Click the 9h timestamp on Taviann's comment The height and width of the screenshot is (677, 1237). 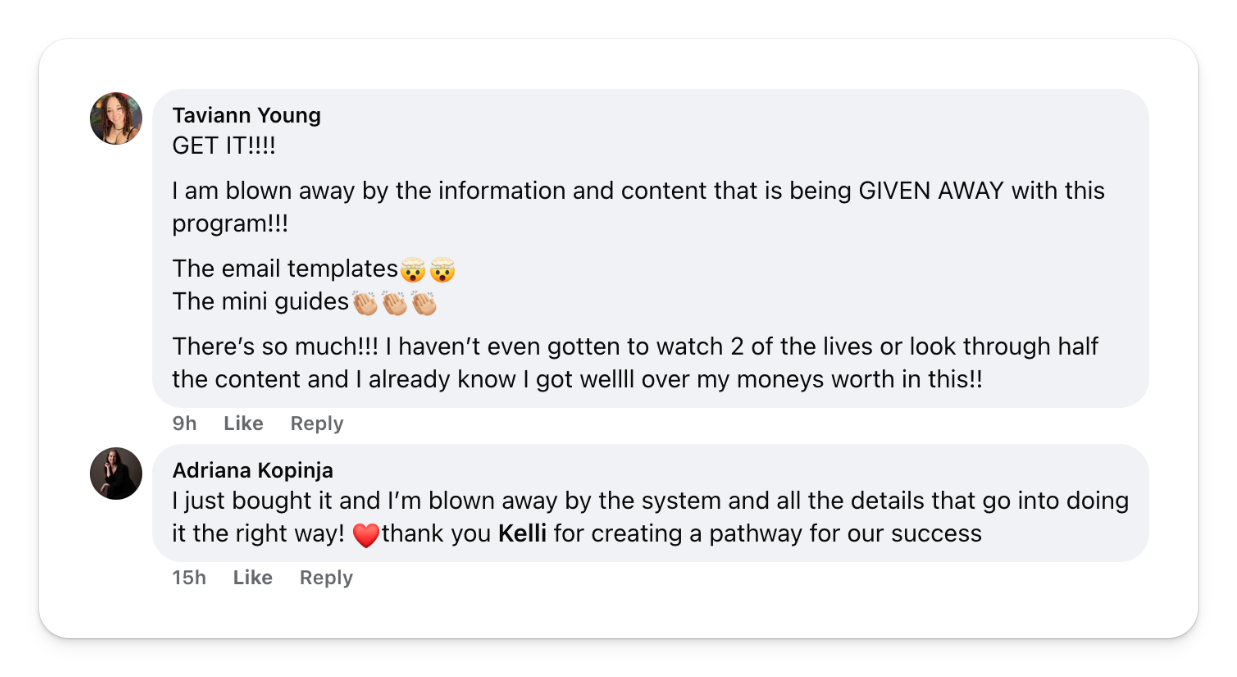184,424
